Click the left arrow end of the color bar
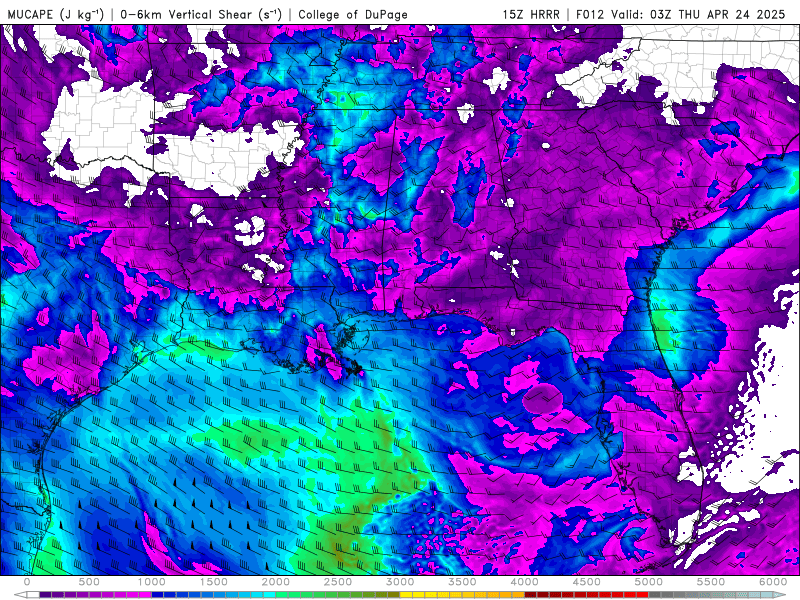This screenshot has height=600, width=800. coord(20,595)
